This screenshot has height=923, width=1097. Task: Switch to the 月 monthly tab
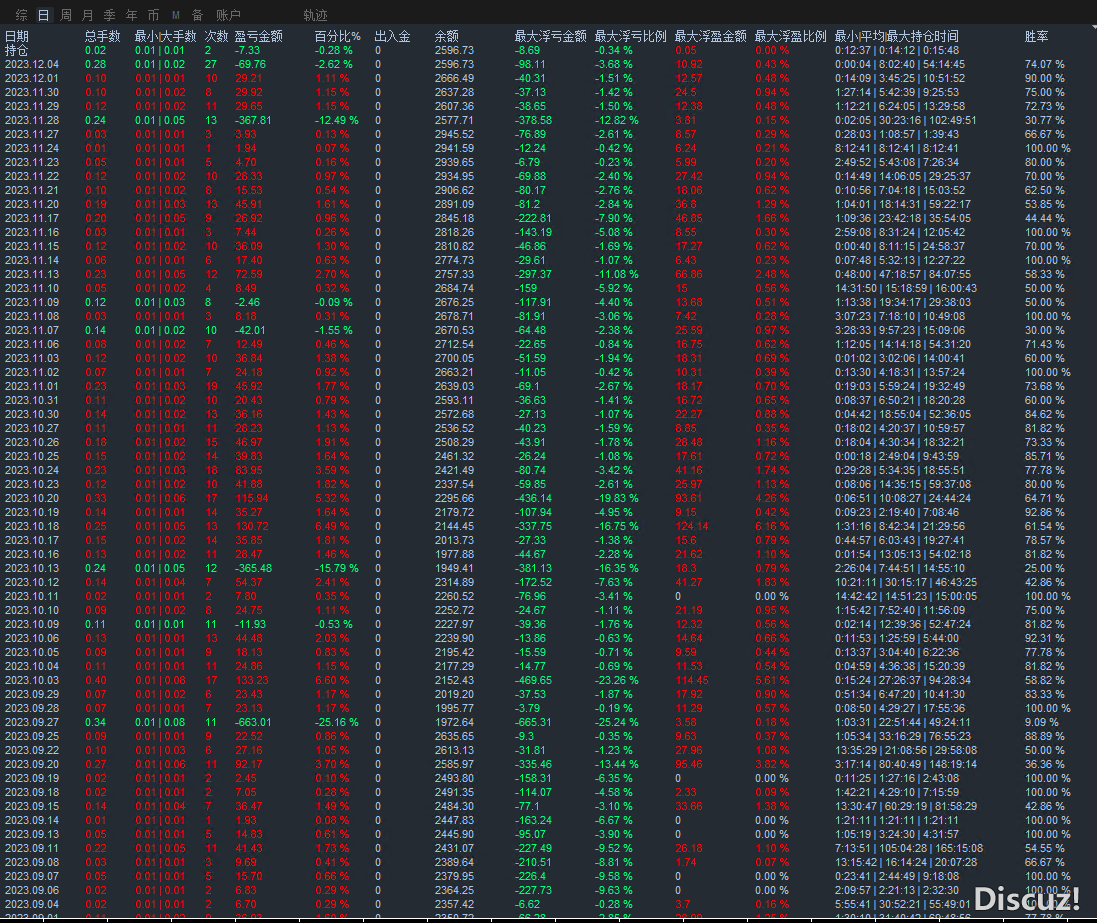tap(88, 15)
